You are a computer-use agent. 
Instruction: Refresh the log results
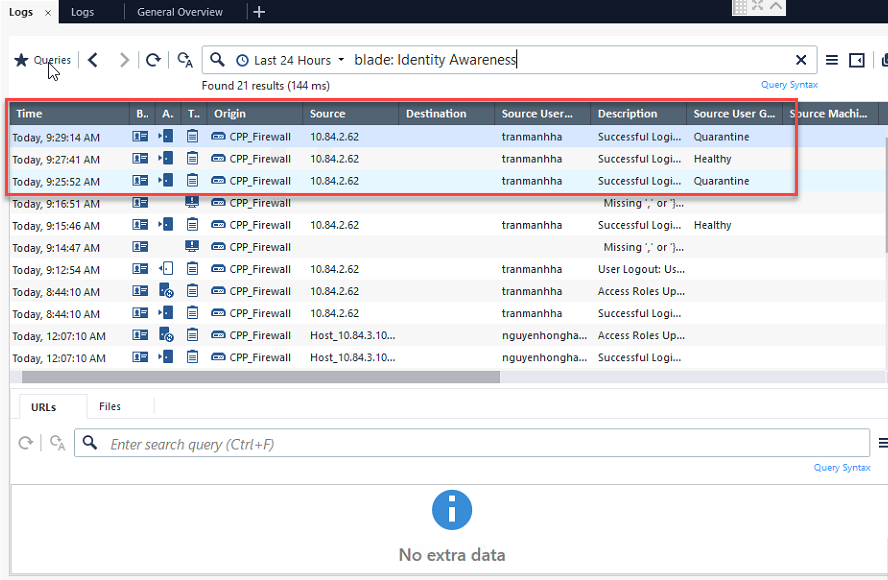point(153,60)
